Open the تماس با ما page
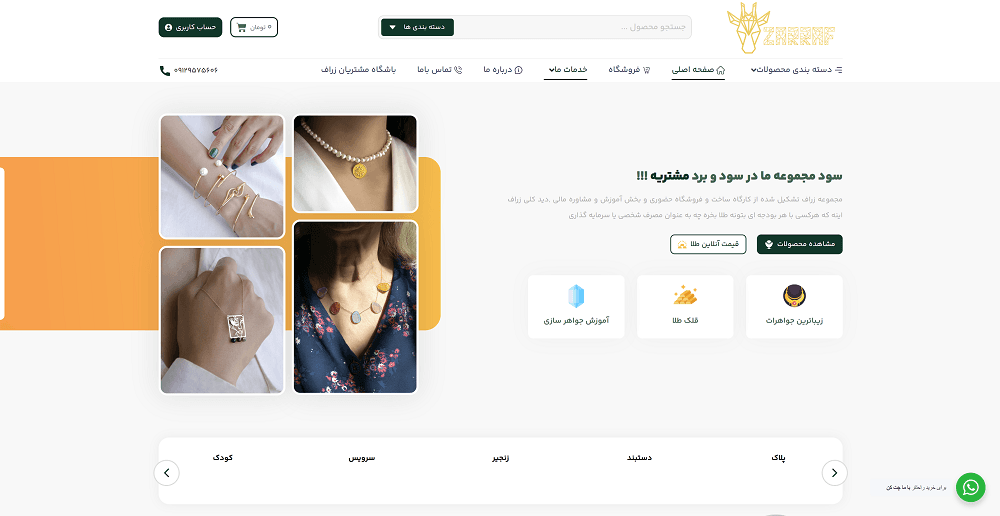 pos(439,70)
